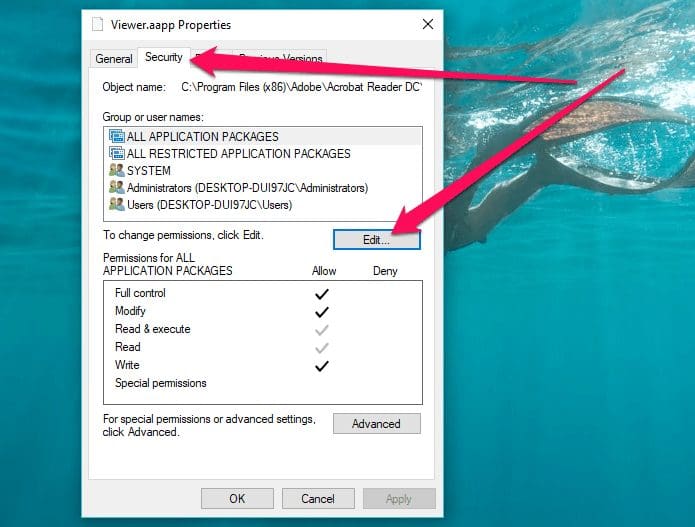The width and height of the screenshot is (695, 527).
Task: Switch to the General tab
Action: pos(113,59)
